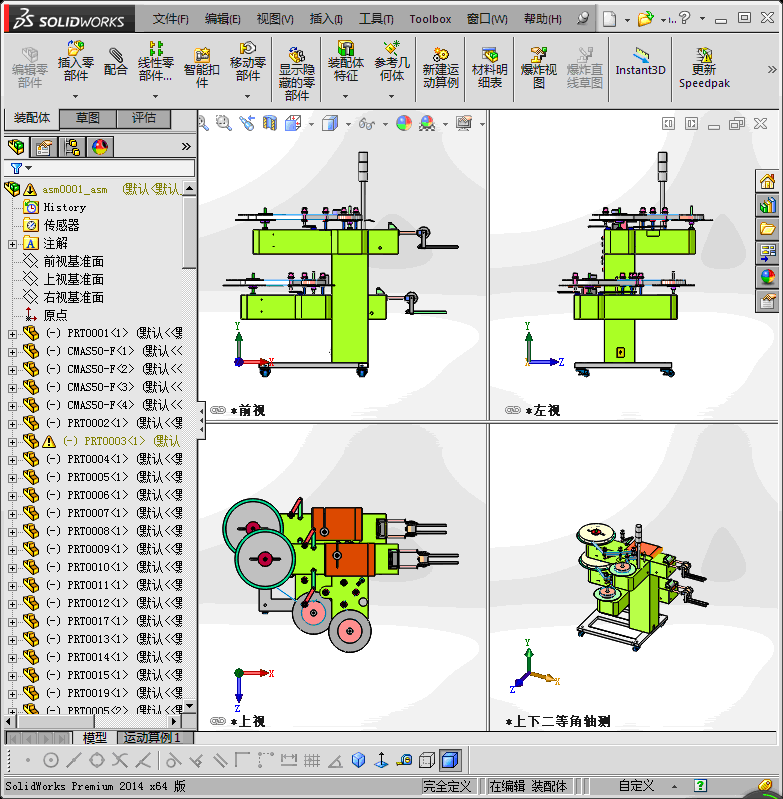Open ConfigurationManager tab icon

(x=72, y=147)
